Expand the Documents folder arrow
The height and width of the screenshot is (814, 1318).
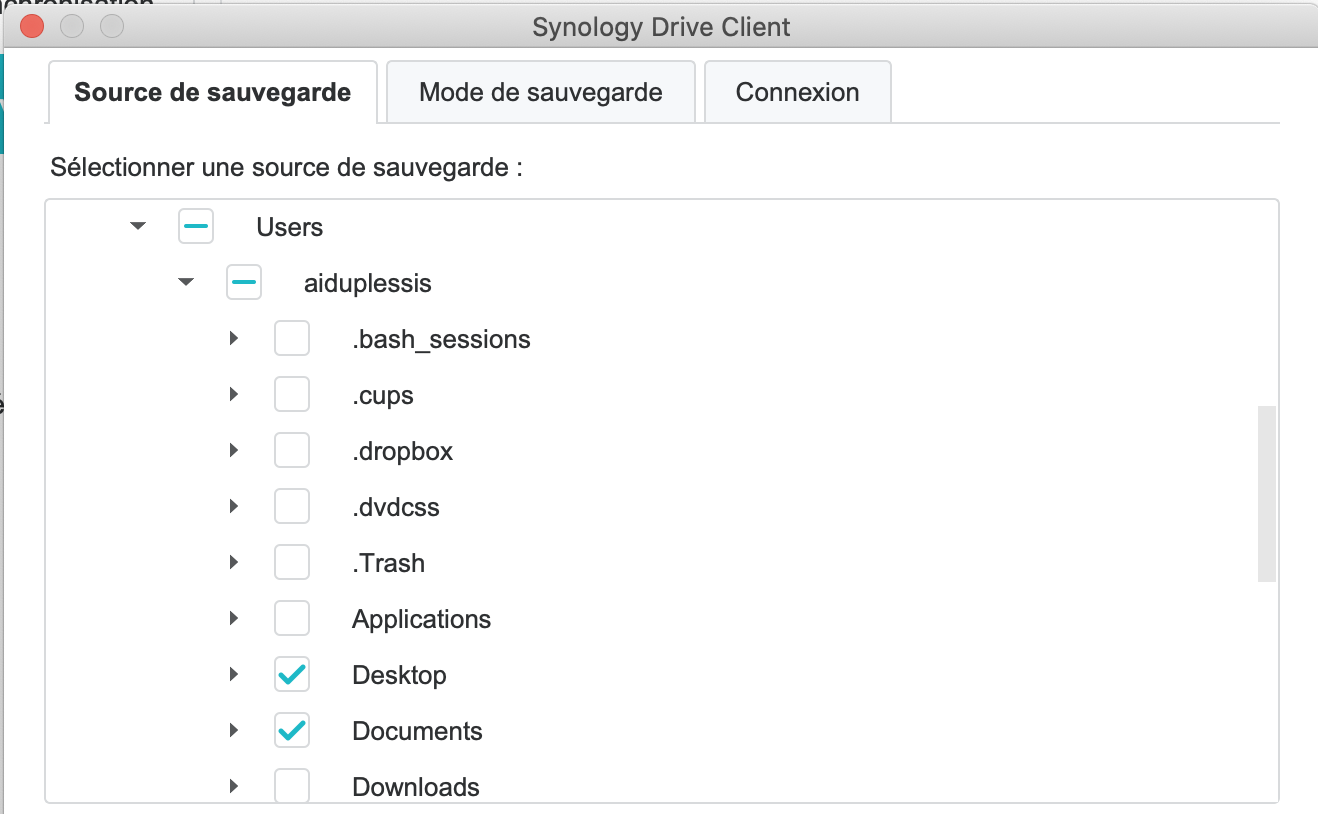tap(234, 731)
